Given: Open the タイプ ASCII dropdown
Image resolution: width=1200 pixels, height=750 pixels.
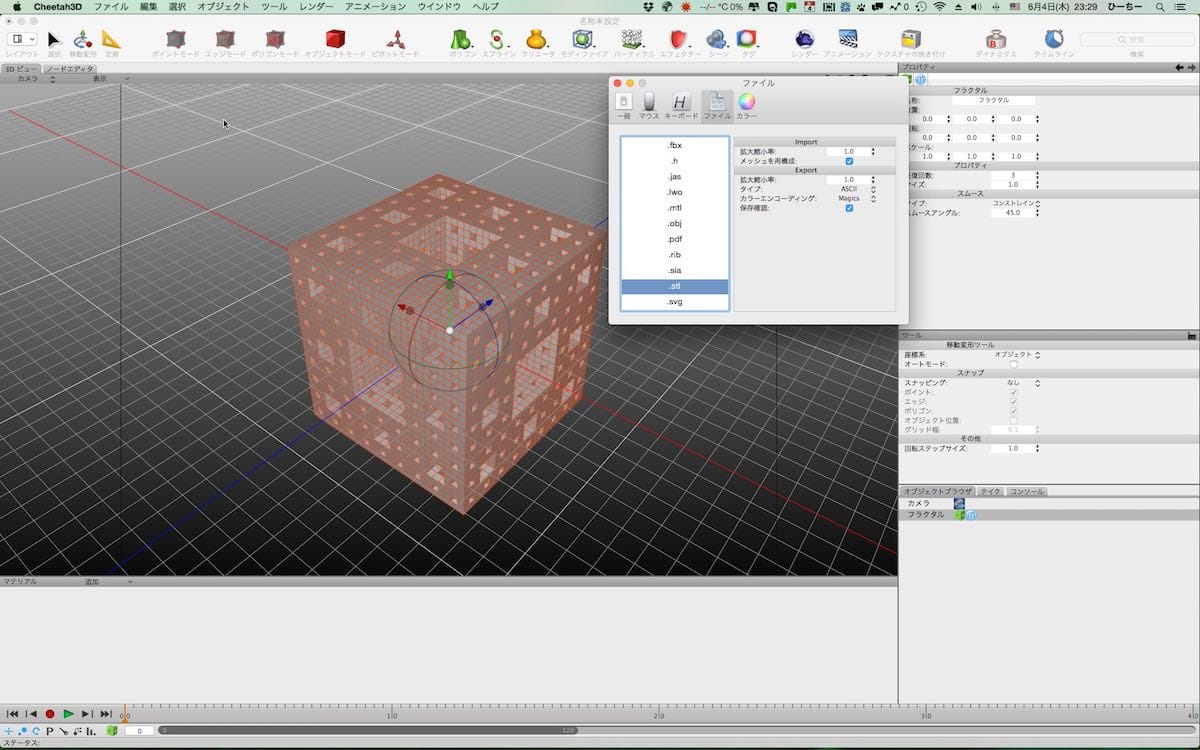Looking at the screenshot, I should point(850,189).
